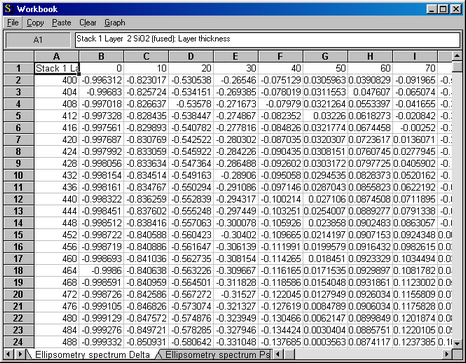The image size is (466, 363).
Task: Select row 12 header
Action: 18,199
